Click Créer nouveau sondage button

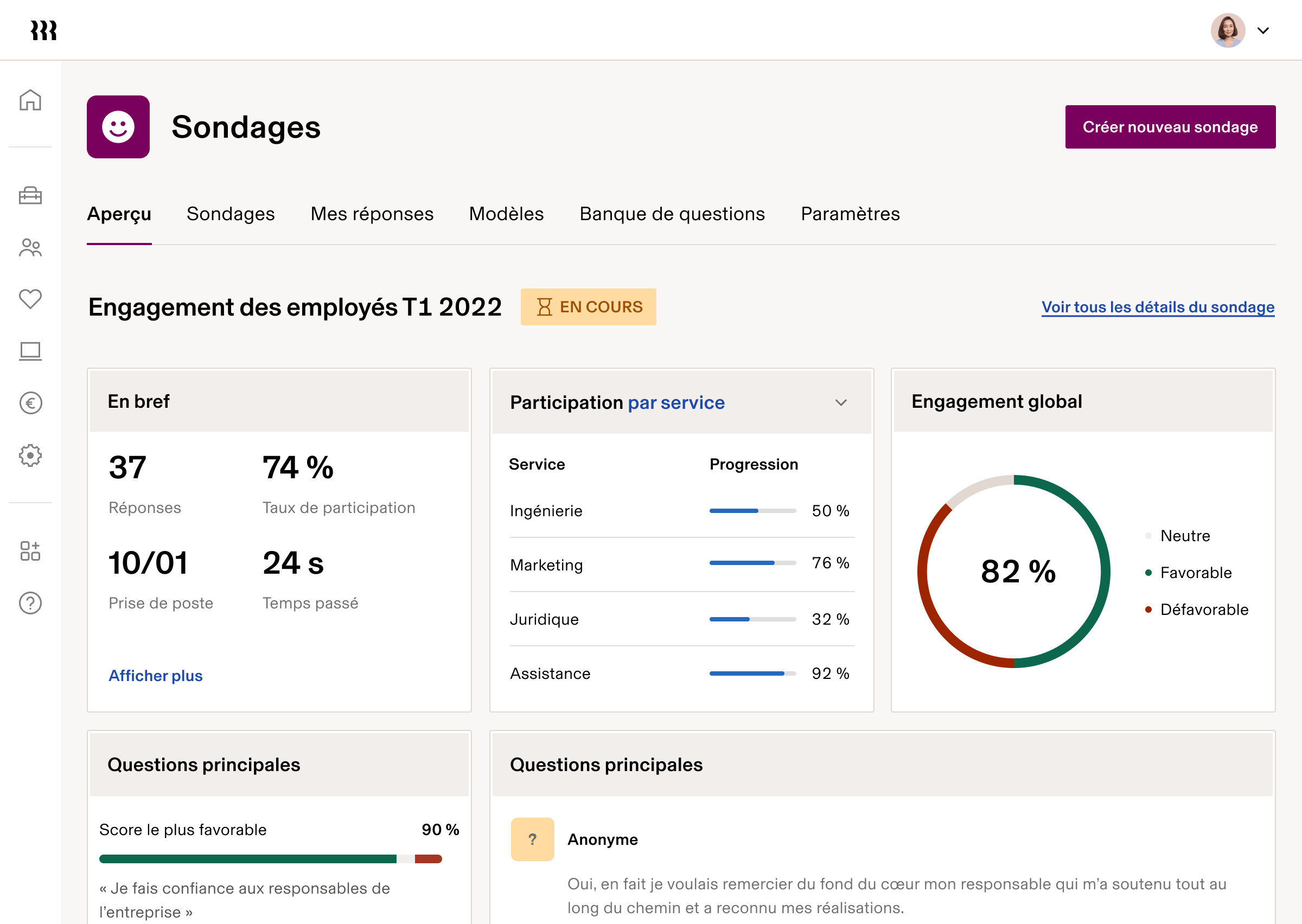click(x=1170, y=126)
